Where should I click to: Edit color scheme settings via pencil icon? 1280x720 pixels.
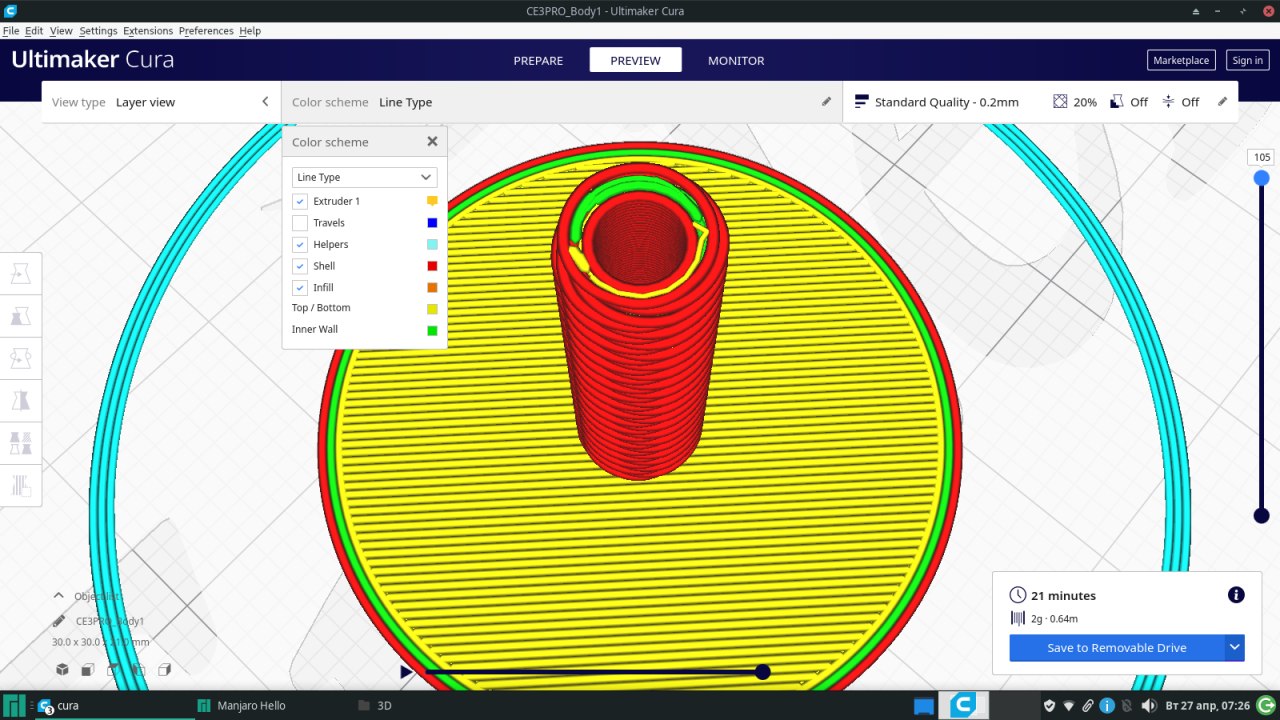[826, 102]
